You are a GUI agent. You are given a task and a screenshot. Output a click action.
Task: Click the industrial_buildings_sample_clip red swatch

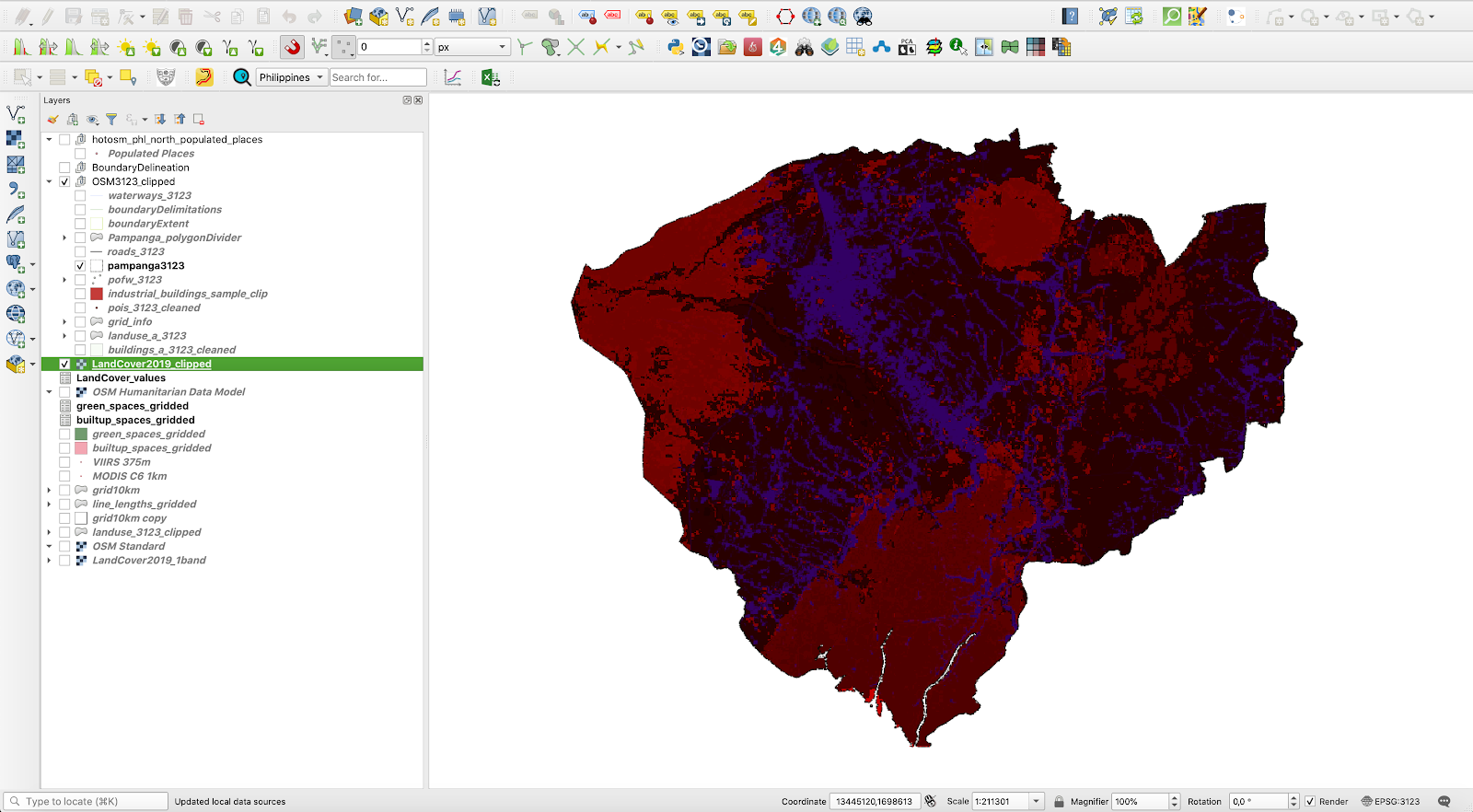97,294
